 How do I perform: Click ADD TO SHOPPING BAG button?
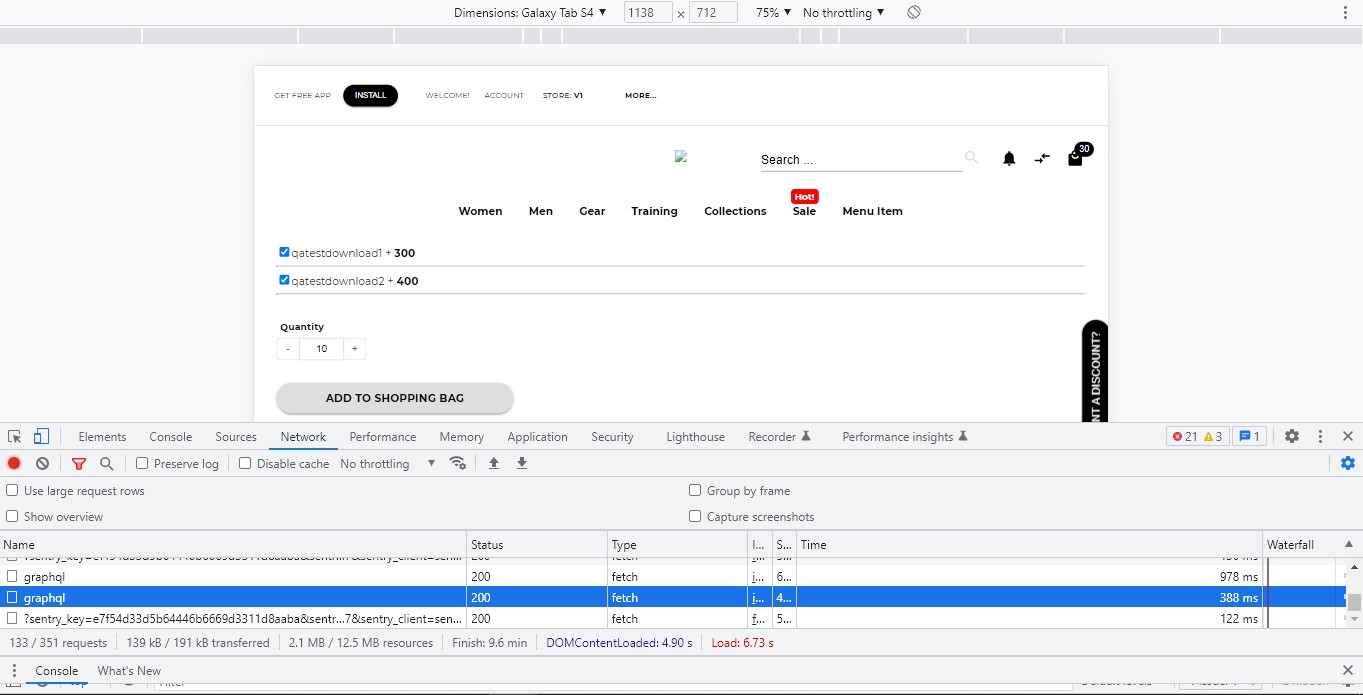click(x=395, y=398)
